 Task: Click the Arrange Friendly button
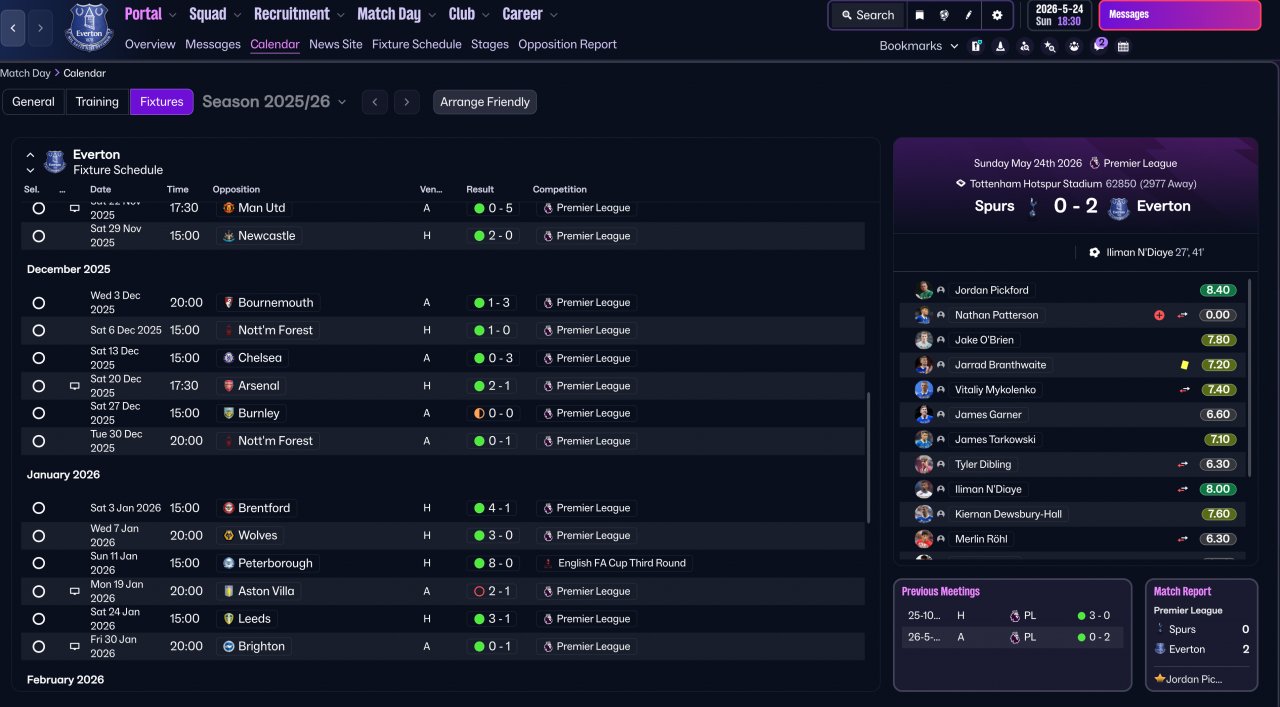(x=485, y=102)
